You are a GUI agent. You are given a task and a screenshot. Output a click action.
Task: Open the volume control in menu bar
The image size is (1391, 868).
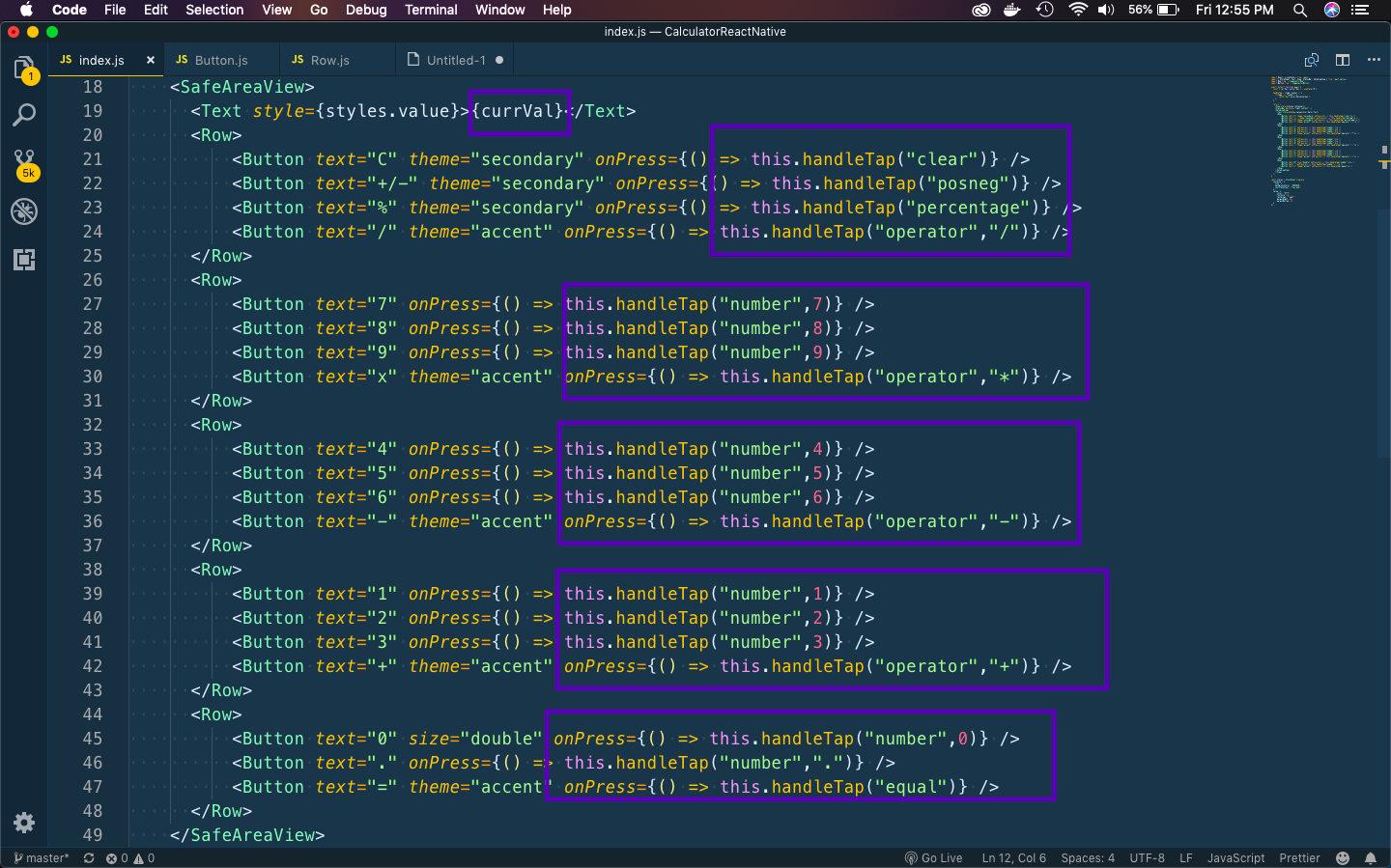coord(1107,10)
